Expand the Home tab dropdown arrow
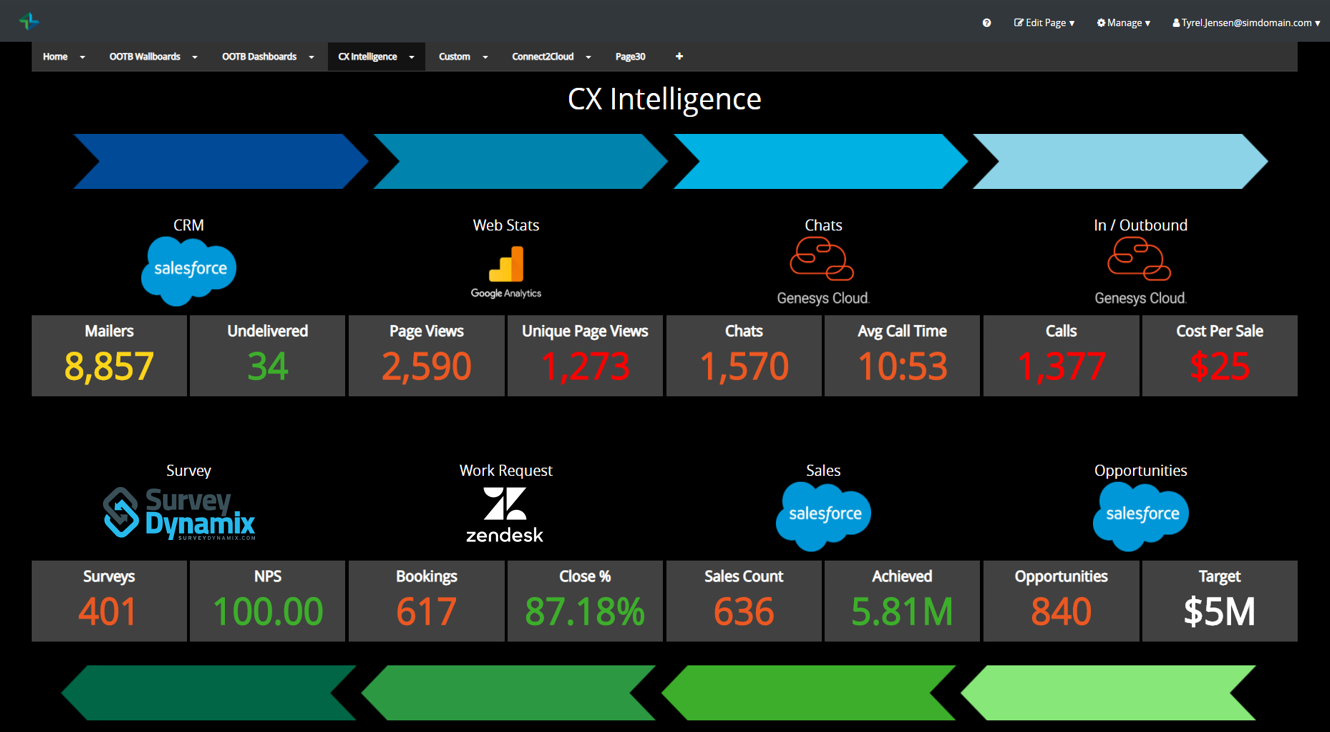 (82, 57)
